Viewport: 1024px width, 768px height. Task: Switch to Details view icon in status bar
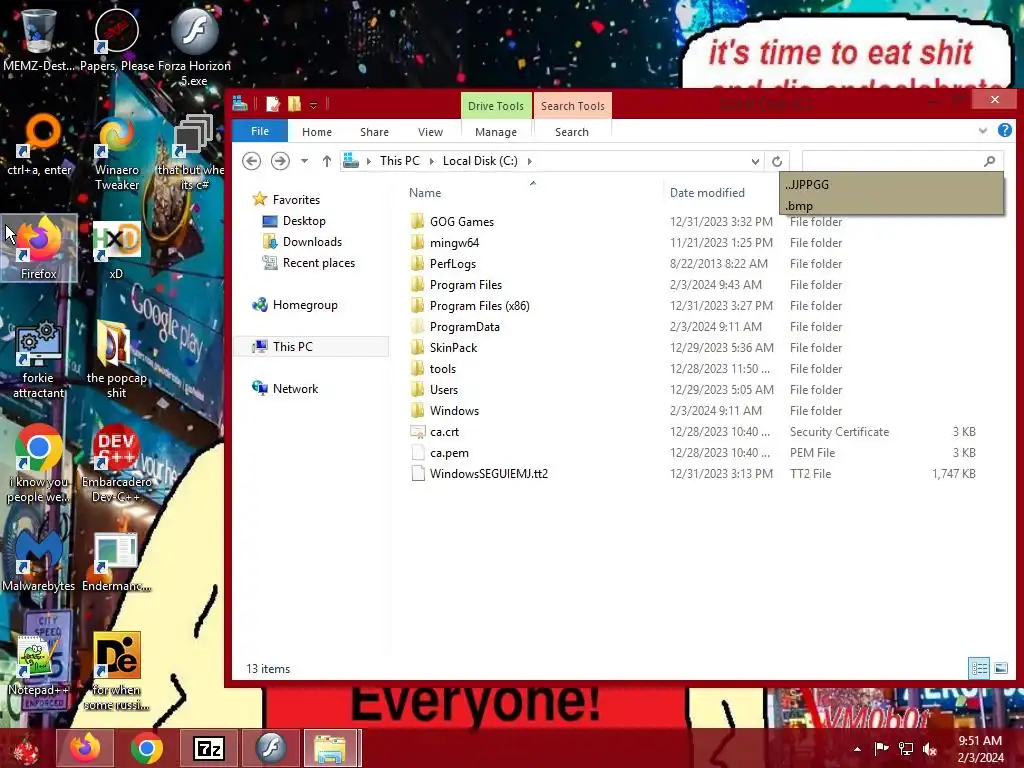(979, 668)
